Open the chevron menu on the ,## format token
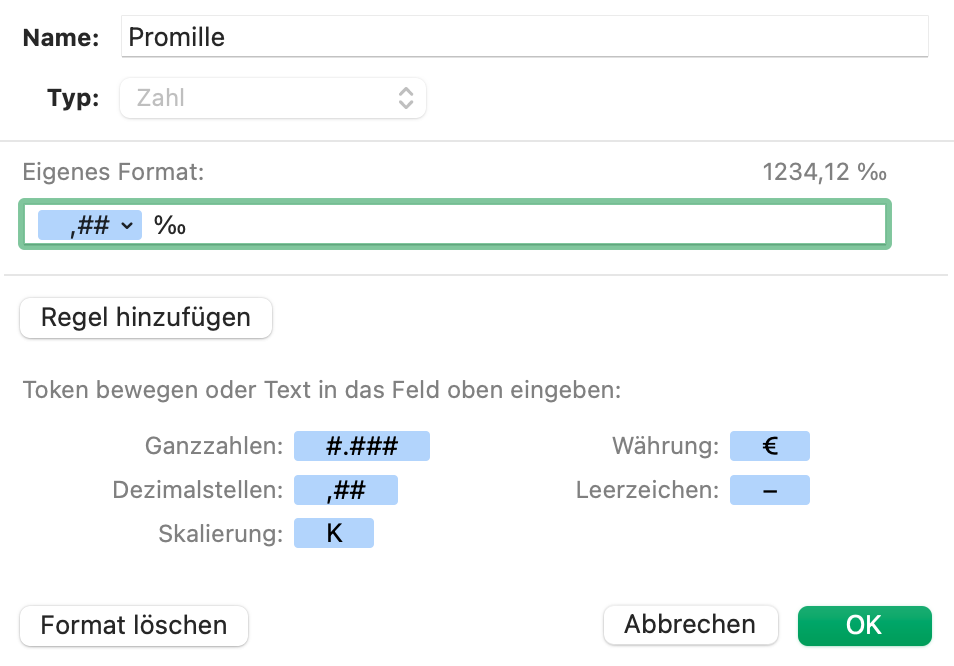The width and height of the screenshot is (954, 666). 127,226
